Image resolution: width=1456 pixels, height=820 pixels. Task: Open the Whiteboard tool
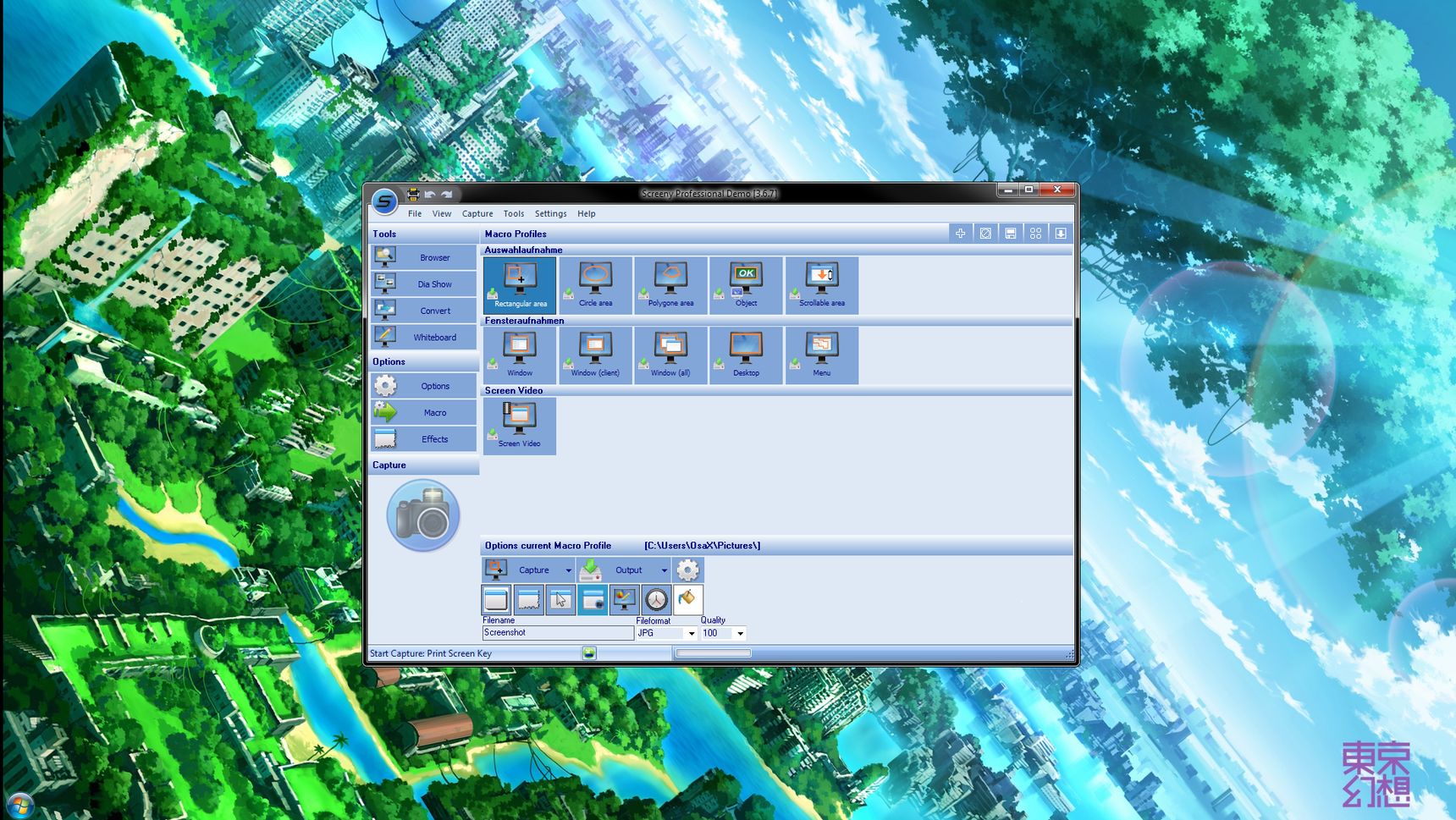(423, 337)
